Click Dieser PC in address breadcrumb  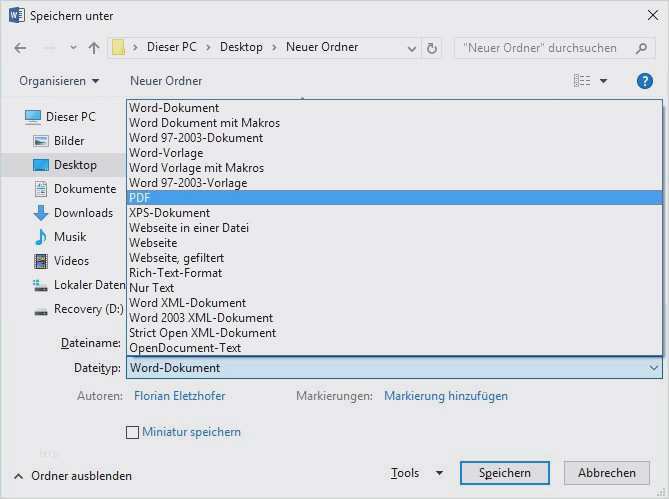[172, 47]
